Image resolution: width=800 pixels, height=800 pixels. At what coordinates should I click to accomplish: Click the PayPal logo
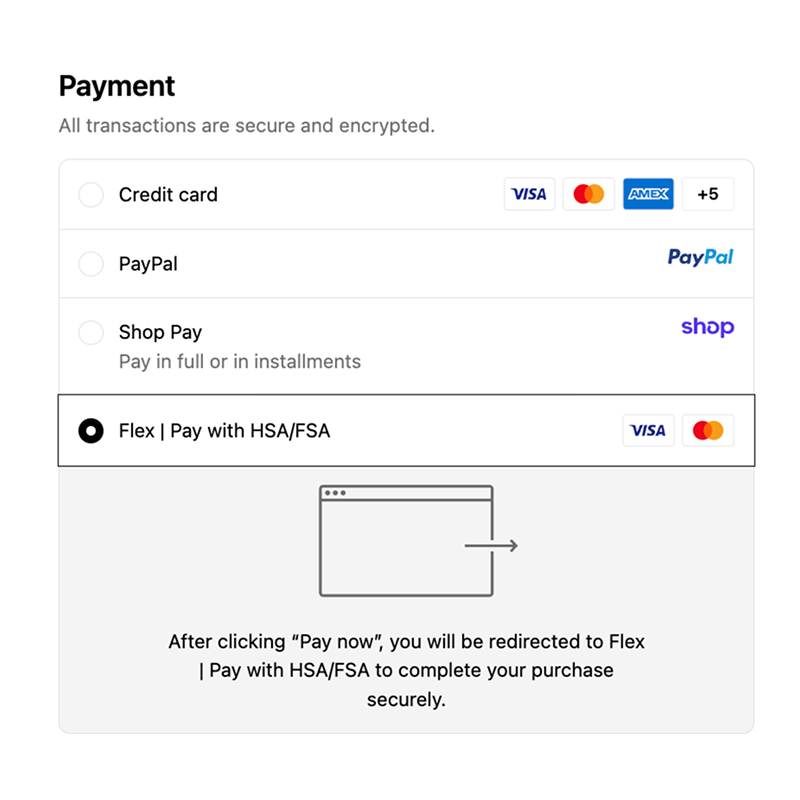point(700,258)
